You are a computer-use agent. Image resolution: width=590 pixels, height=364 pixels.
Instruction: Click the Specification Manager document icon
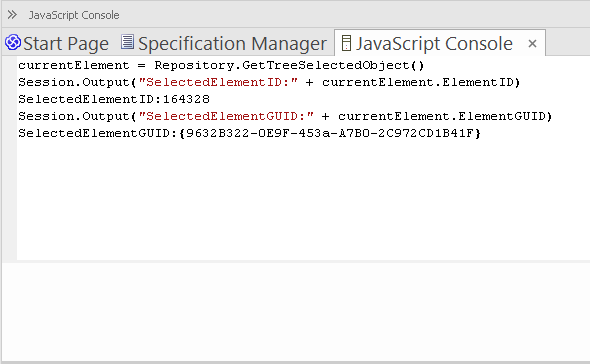tap(127, 42)
